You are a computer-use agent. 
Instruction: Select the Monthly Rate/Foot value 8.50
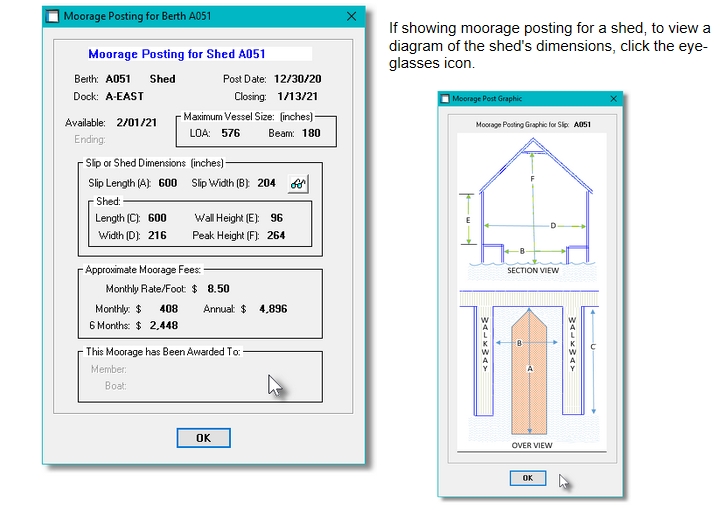click(218, 289)
